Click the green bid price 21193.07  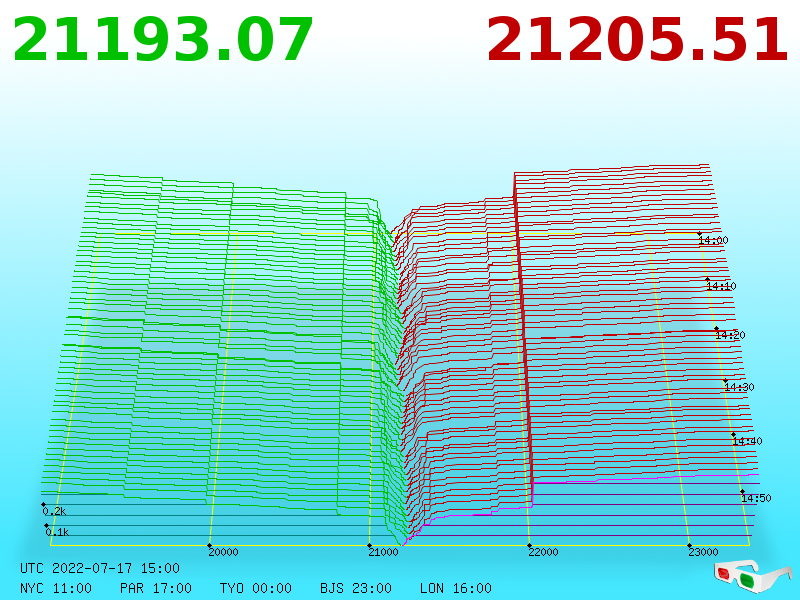(x=163, y=40)
